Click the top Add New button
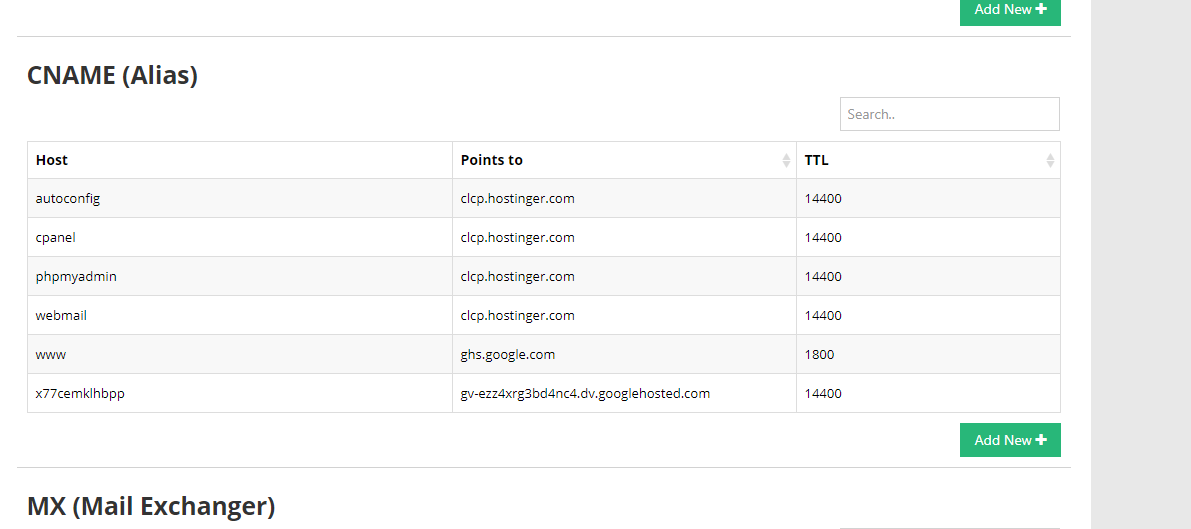This screenshot has width=1191, height=529. point(1009,10)
